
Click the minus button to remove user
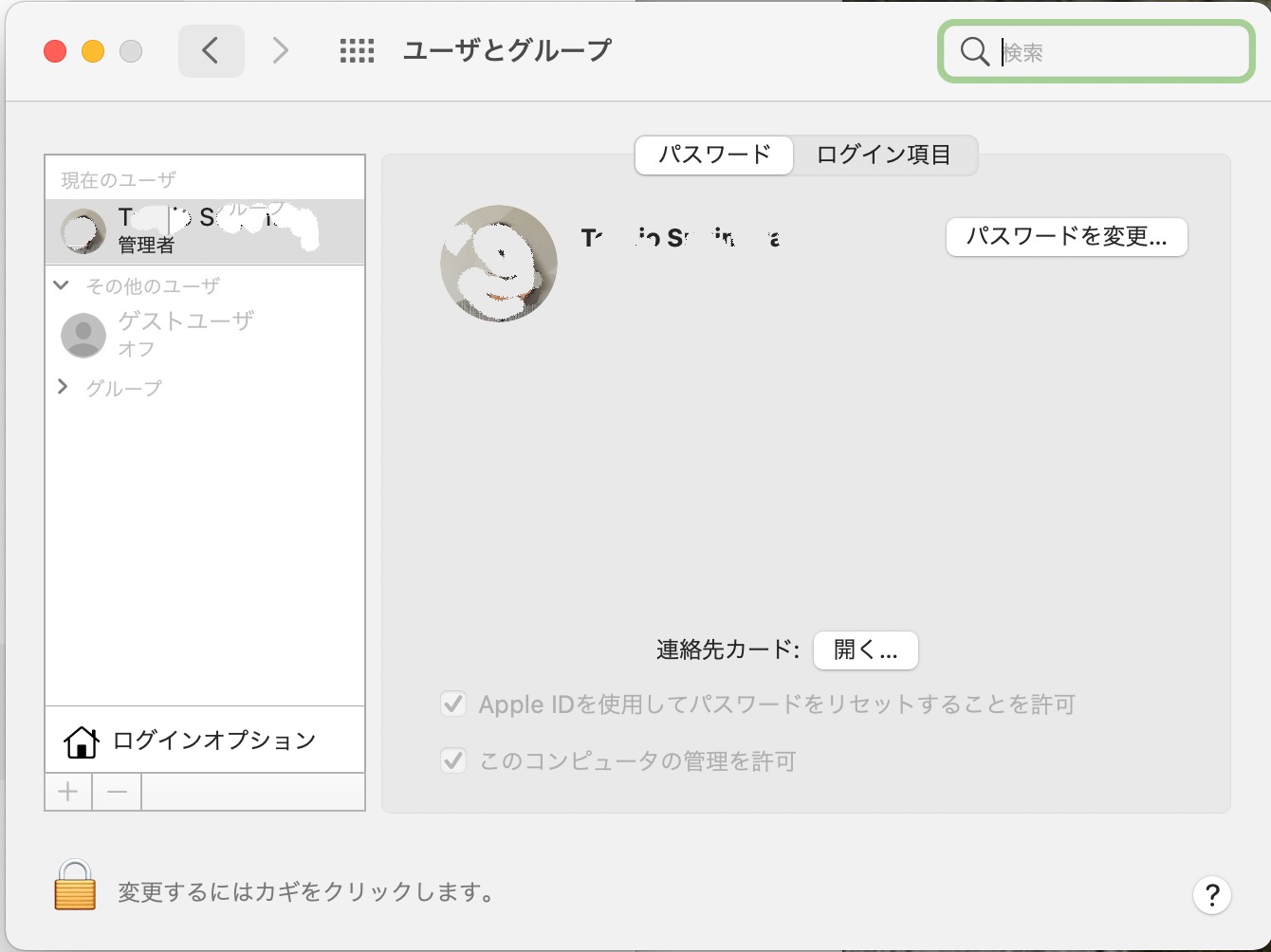coord(117,792)
